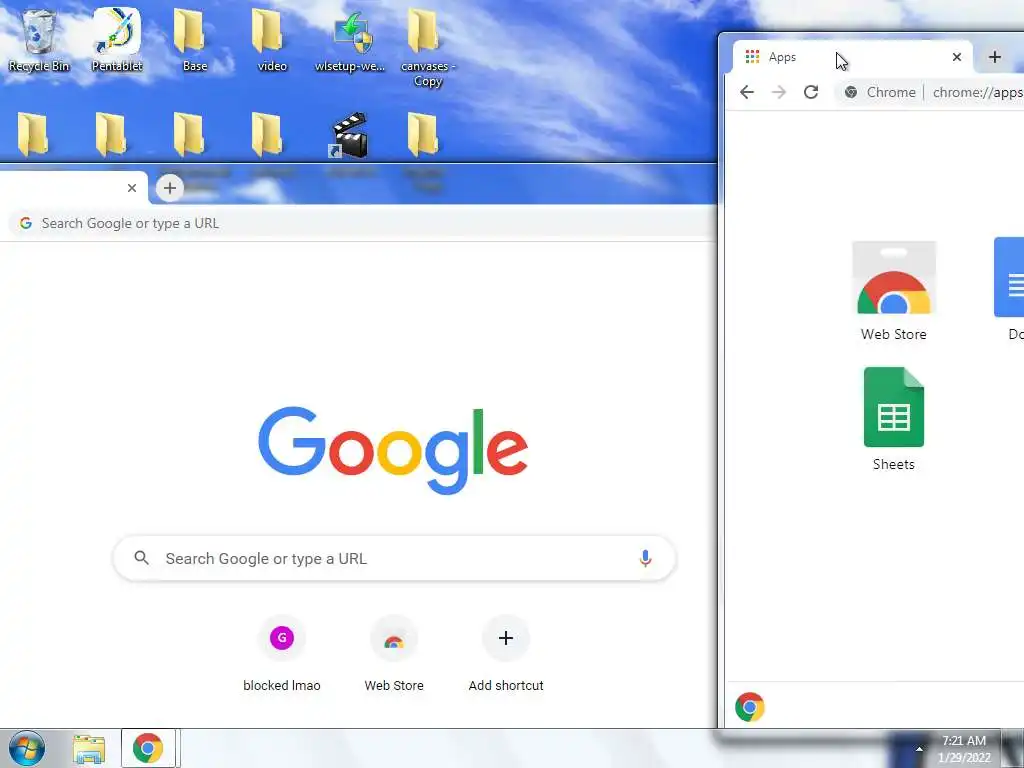Click the left window's address bar
The image size is (1024, 768).
click(x=363, y=223)
